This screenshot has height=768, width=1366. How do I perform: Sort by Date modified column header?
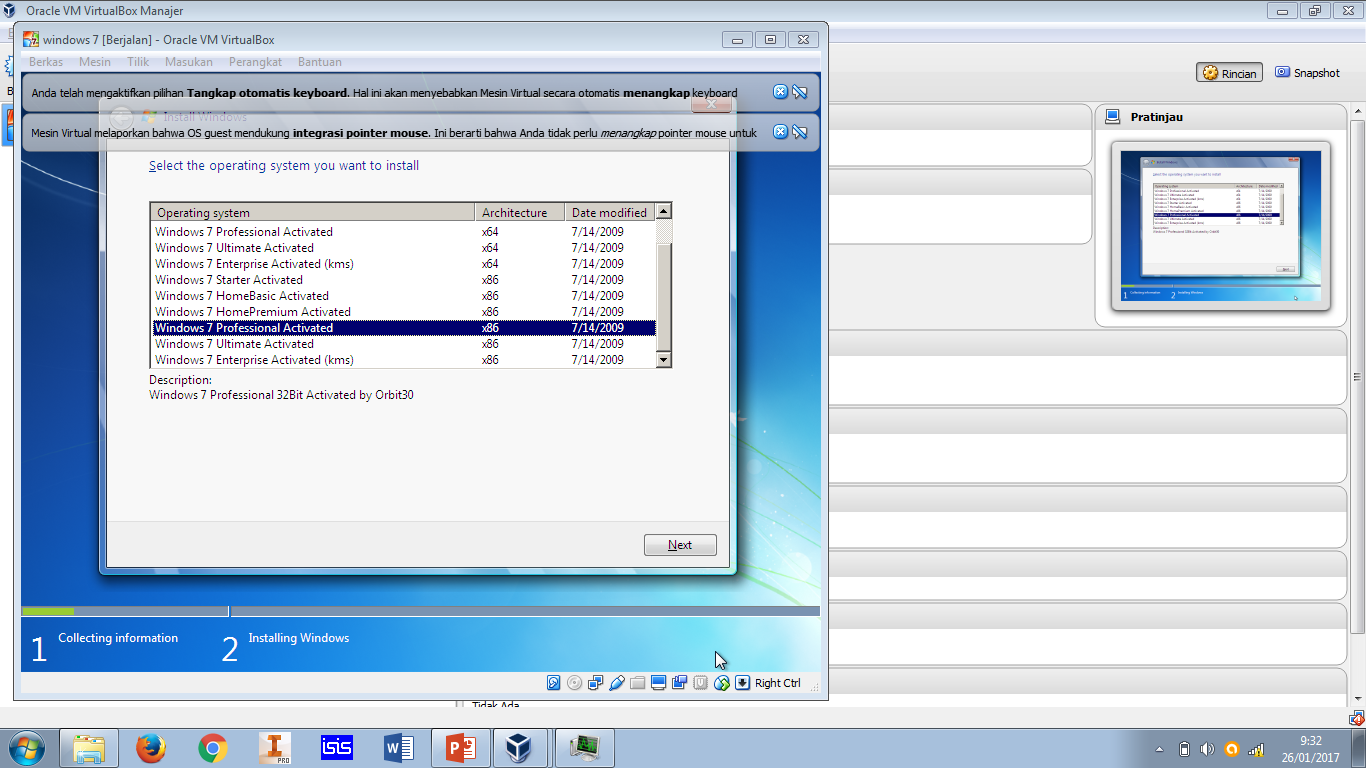click(x=610, y=212)
